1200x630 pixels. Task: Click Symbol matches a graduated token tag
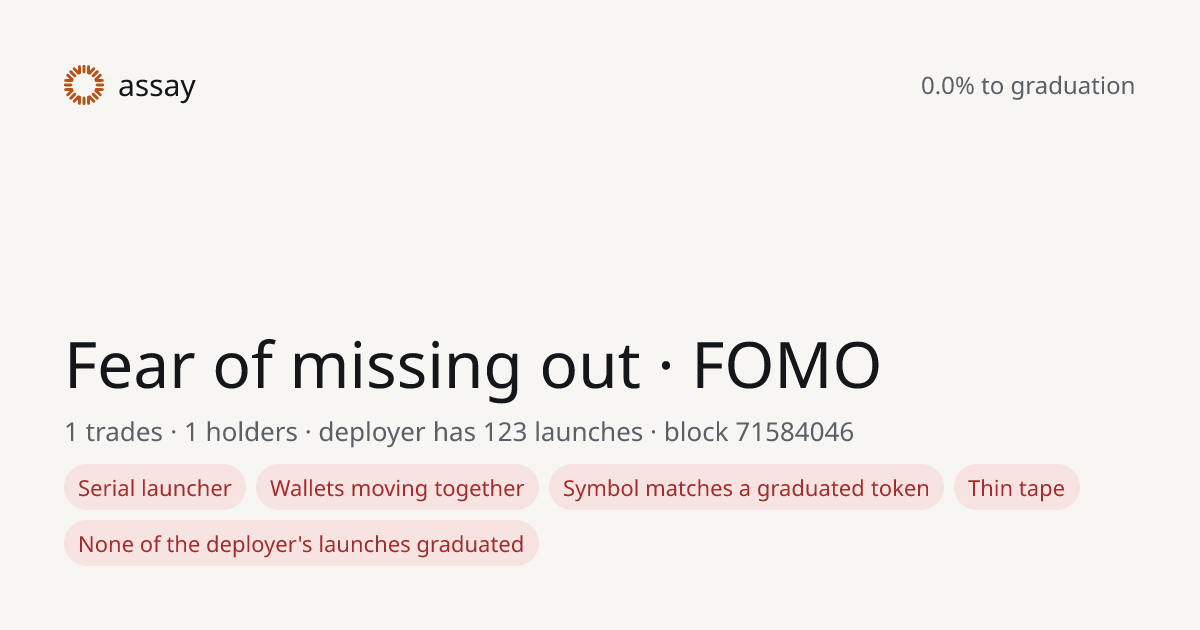pyautogui.click(x=746, y=488)
